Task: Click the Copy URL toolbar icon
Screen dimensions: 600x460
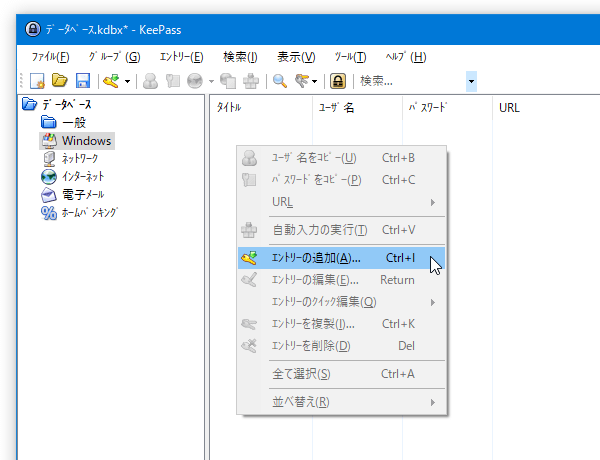Action: click(x=228, y=81)
